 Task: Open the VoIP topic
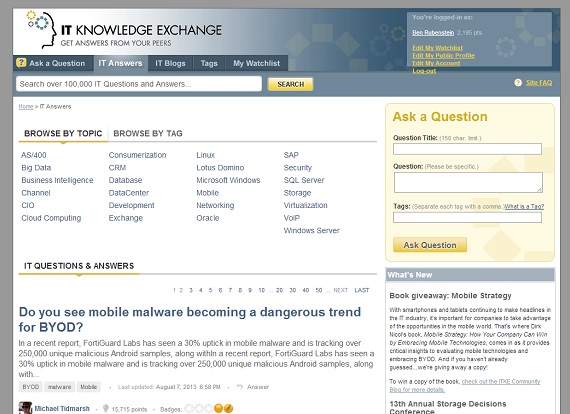[292, 218]
